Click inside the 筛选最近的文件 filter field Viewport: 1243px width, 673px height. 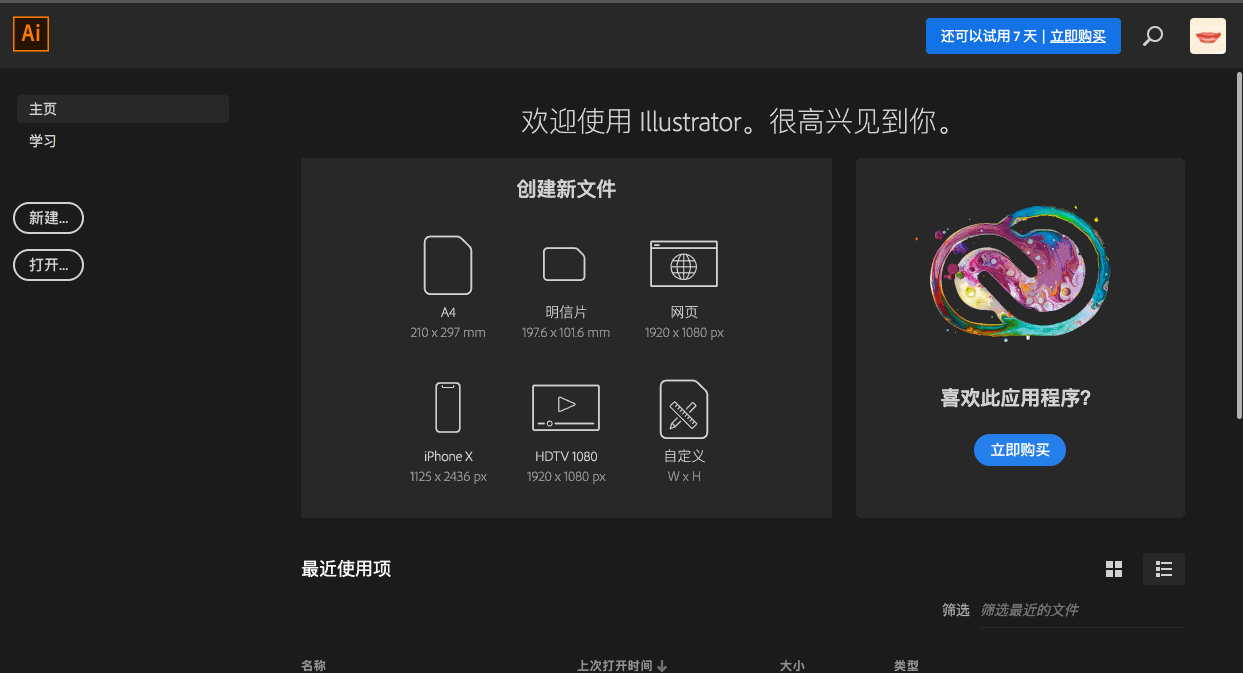(x=1082, y=610)
